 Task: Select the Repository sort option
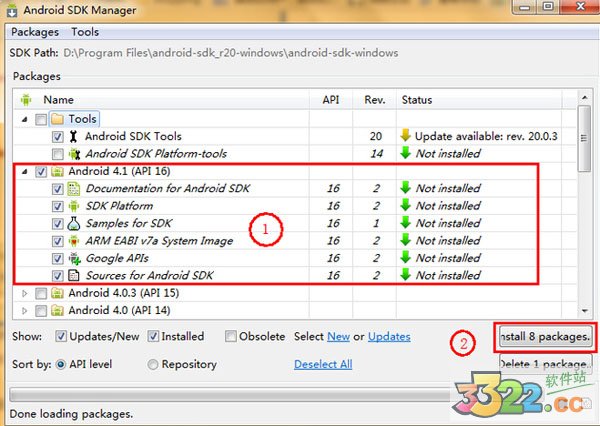click(x=153, y=364)
